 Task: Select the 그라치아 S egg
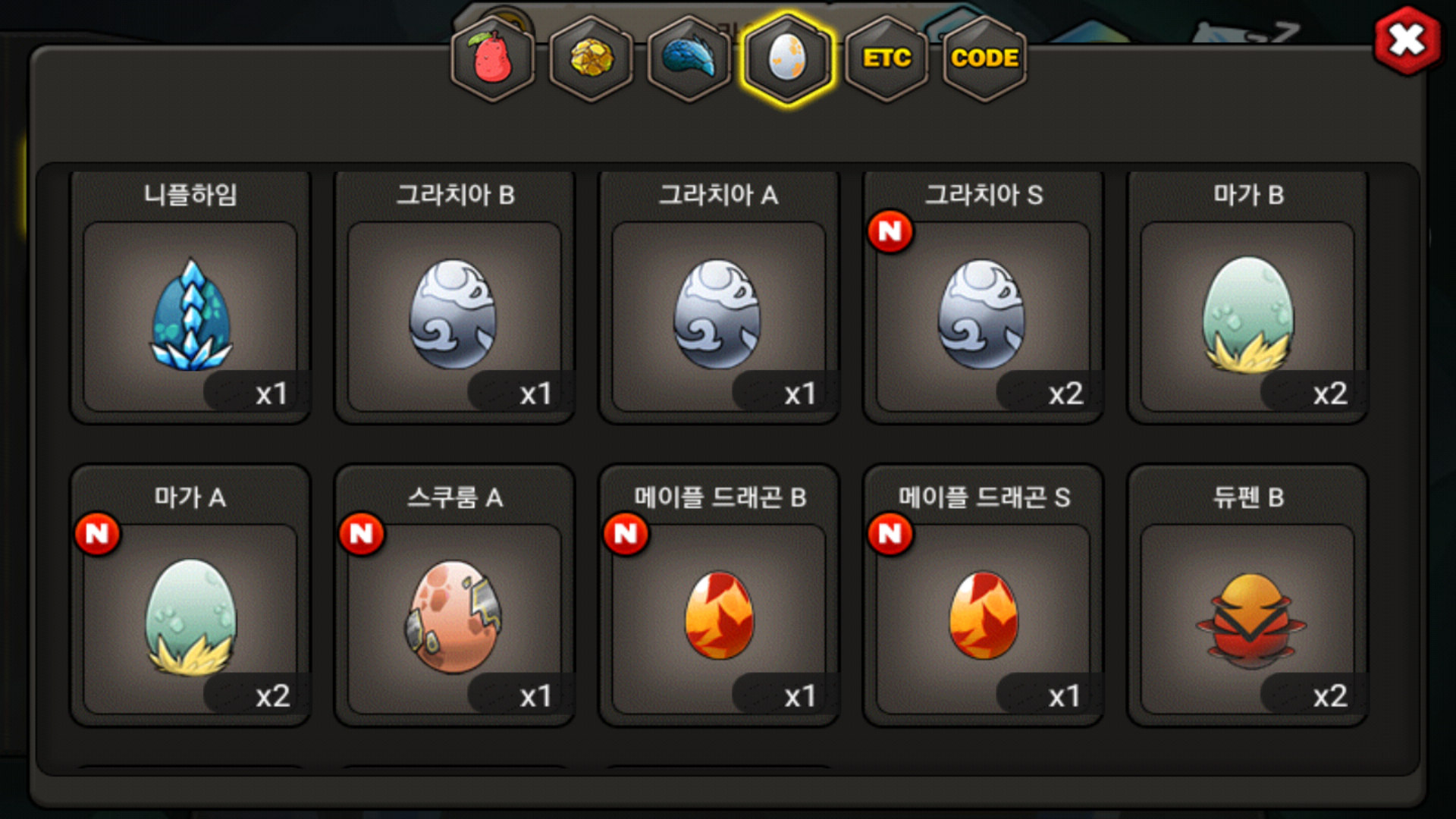pos(983,296)
